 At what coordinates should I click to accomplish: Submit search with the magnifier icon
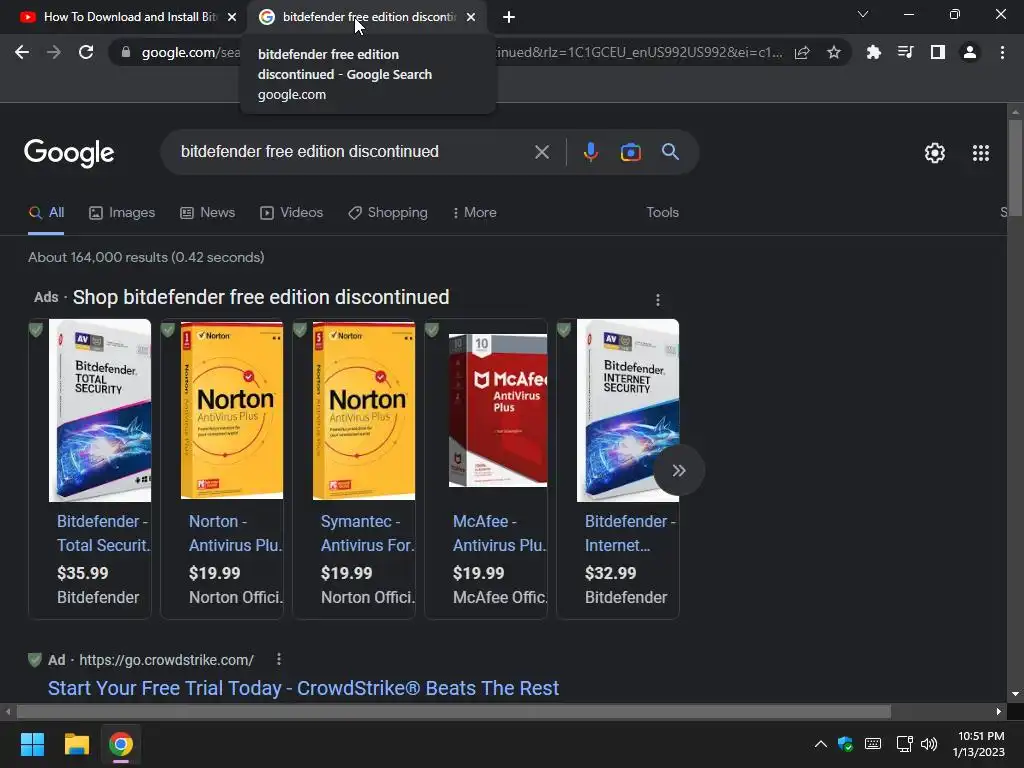tap(670, 152)
